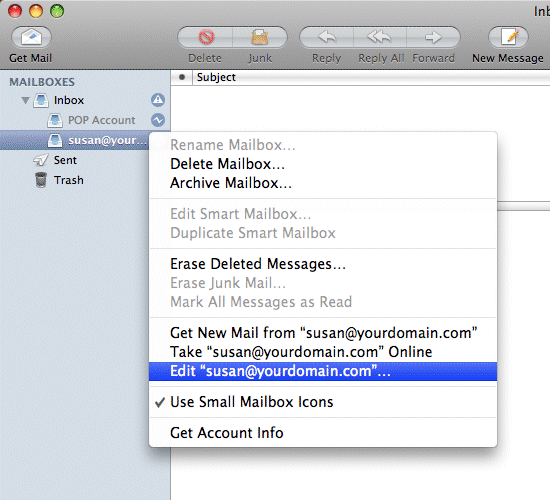The width and height of the screenshot is (550, 500).
Task: Click the yellow minimize window button
Action: point(36,11)
